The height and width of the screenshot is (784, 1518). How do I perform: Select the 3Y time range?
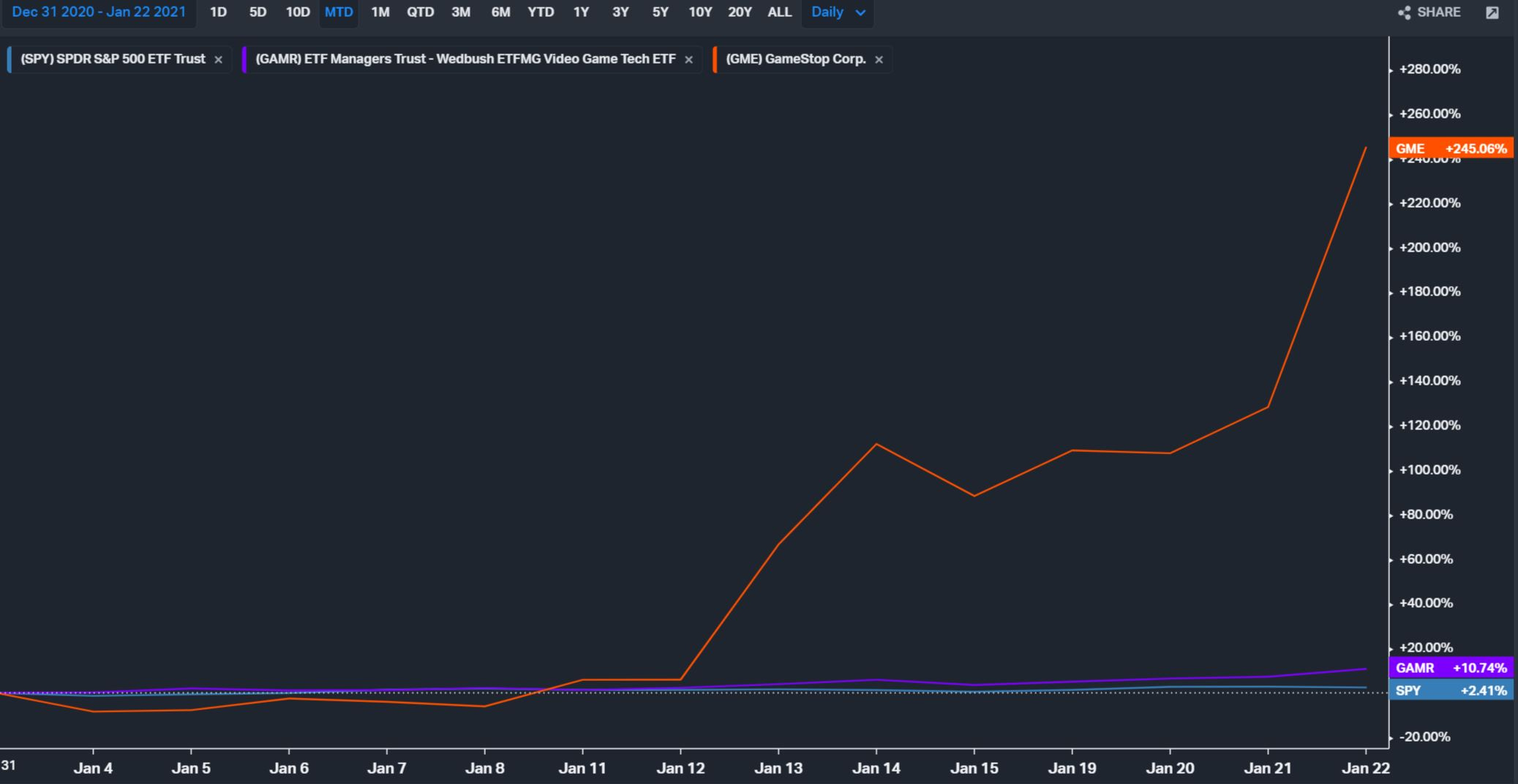coord(620,12)
